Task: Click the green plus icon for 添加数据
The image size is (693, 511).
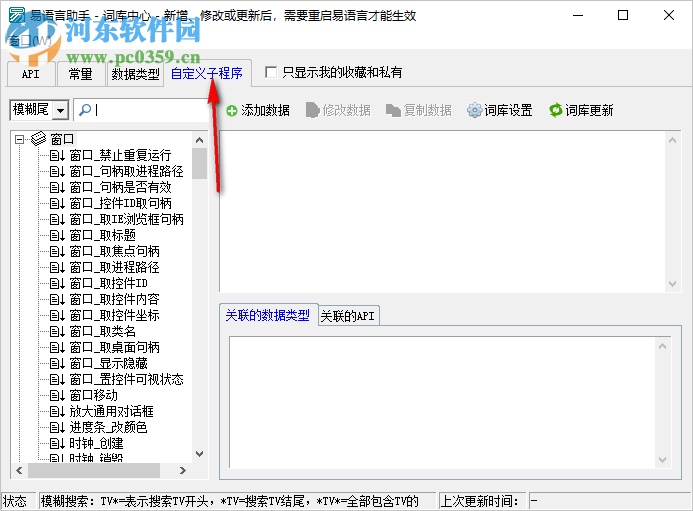Action: click(232, 111)
